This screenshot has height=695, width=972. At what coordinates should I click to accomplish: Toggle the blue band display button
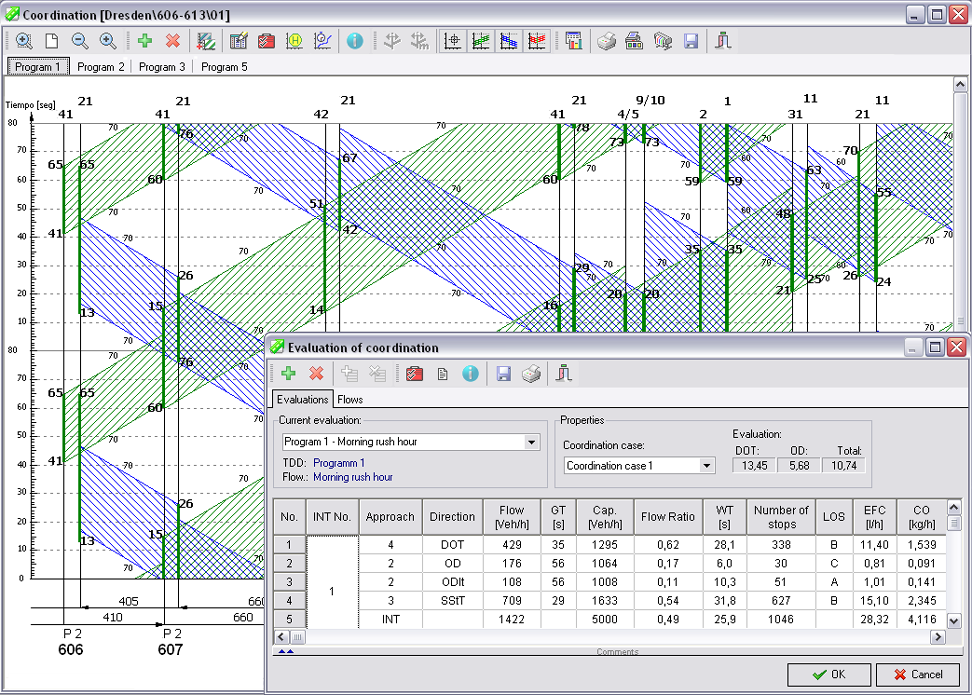click(x=509, y=41)
